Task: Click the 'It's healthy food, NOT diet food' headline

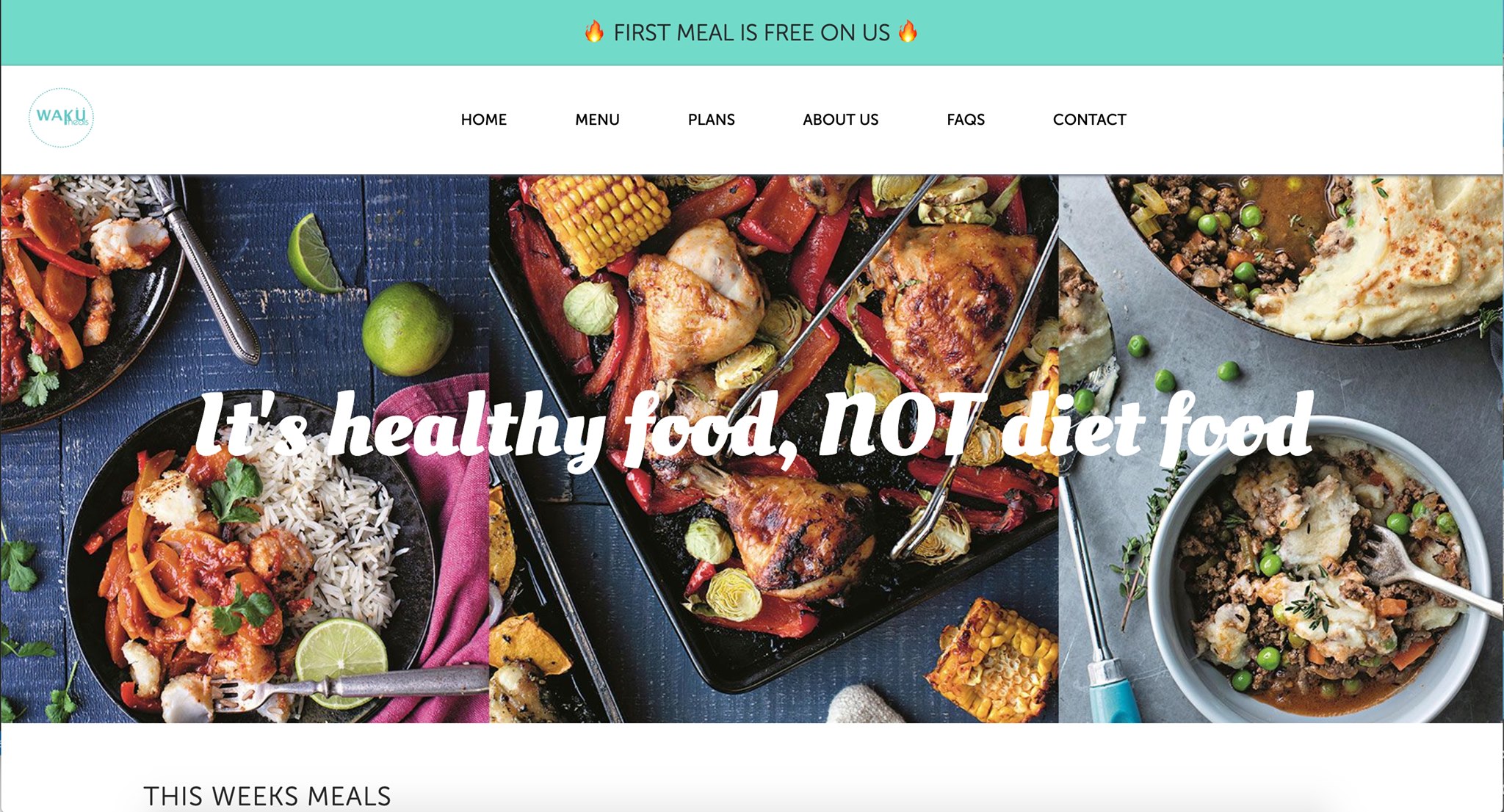Action: pos(754,429)
